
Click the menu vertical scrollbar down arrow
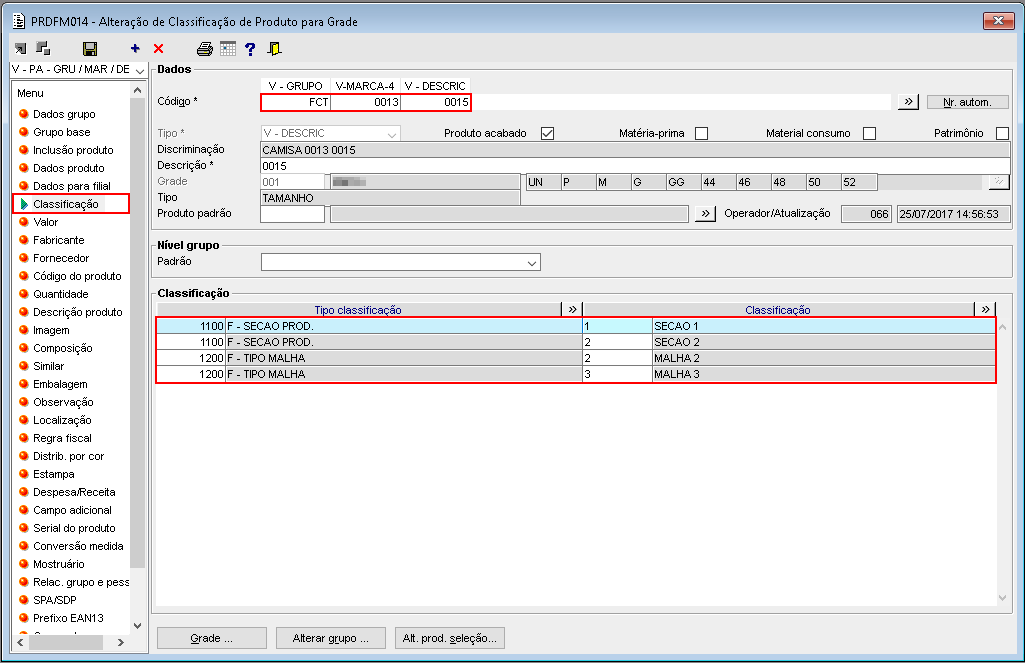coord(137,626)
